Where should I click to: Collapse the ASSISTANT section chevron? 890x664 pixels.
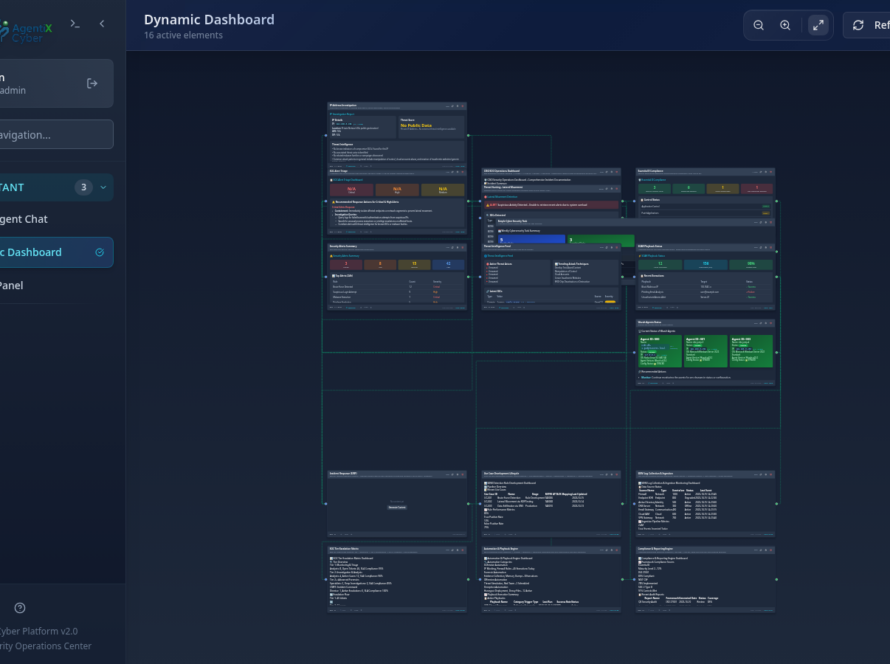point(103,187)
